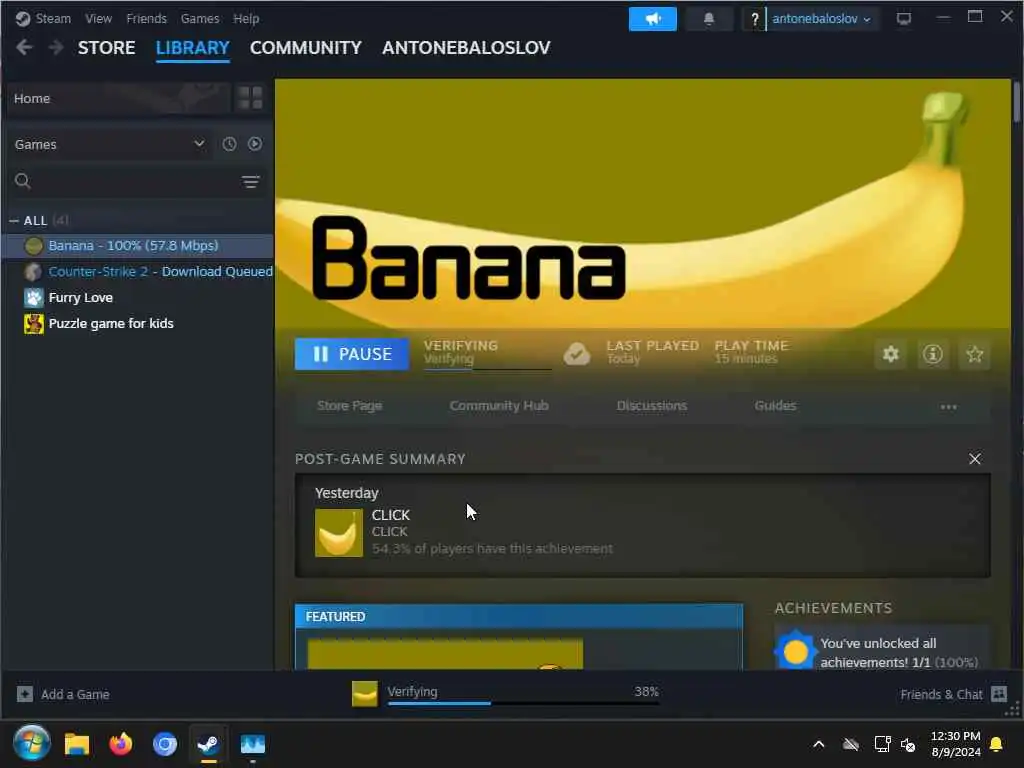Image resolution: width=1024 pixels, height=768 pixels.
Task: Show hidden tray icons chevron
Action: (818, 744)
